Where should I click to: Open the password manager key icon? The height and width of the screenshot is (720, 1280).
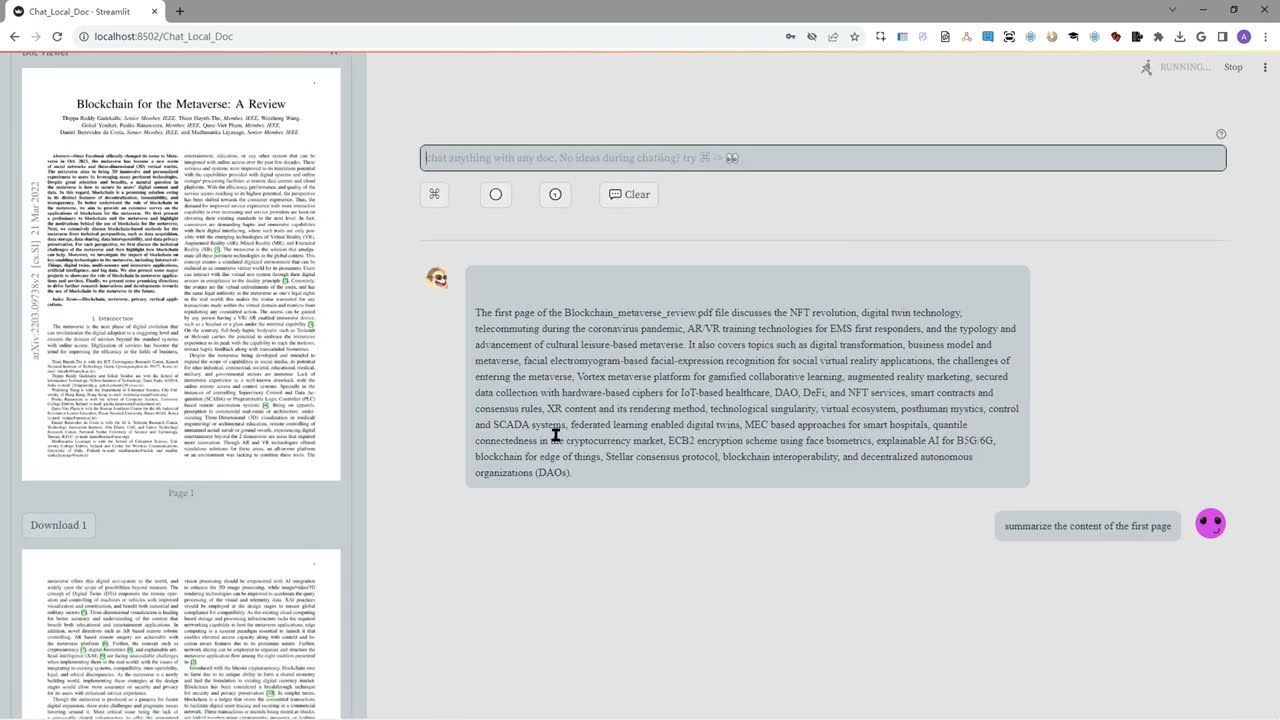[x=791, y=37]
